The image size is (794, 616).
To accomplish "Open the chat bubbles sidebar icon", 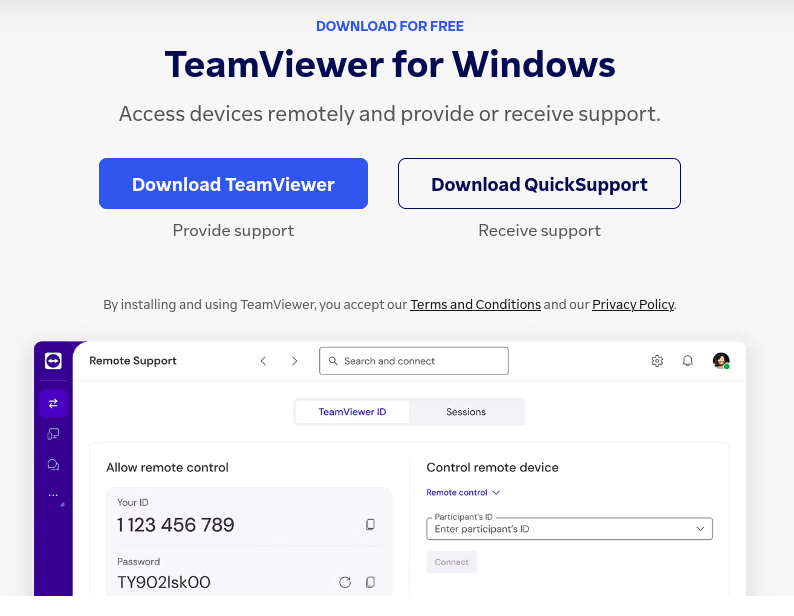I will 53,465.
